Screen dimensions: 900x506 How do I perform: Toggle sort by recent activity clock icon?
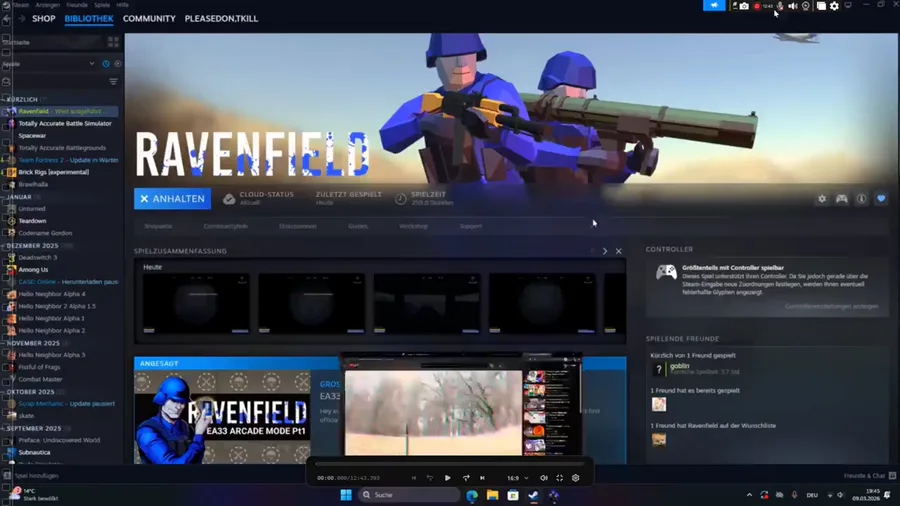coord(106,64)
